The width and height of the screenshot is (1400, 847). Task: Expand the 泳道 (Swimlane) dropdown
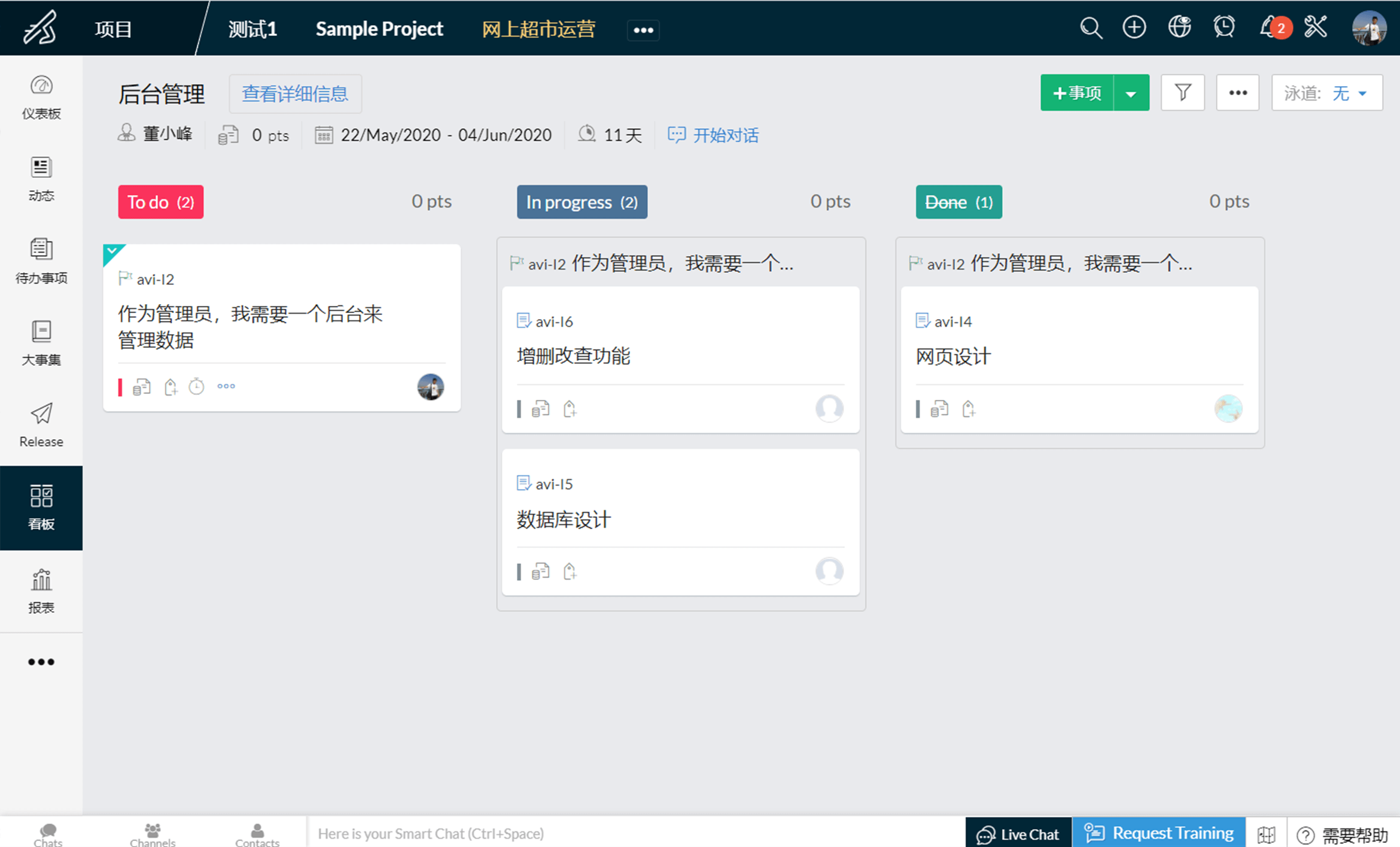click(x=1350, y=93)
